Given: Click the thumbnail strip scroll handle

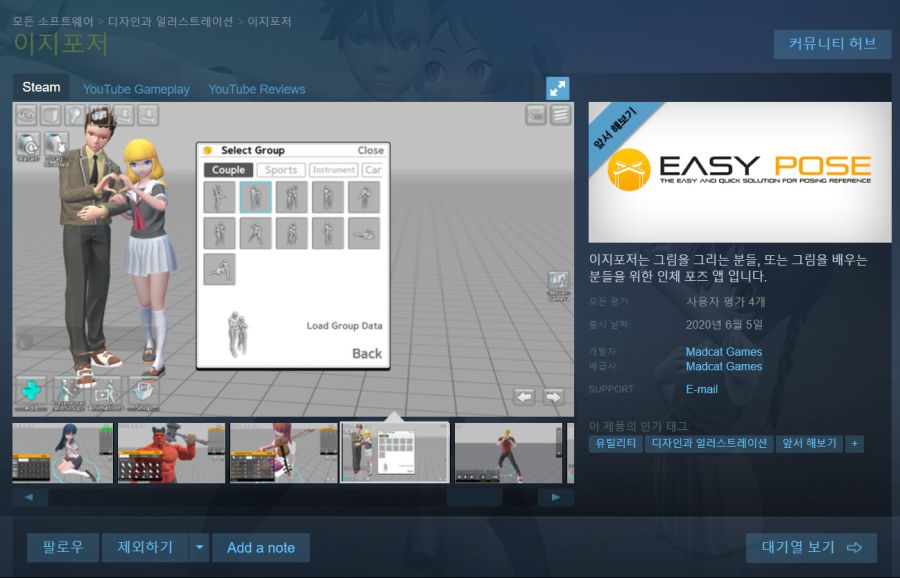Looking at the screenshot, I should [474, 497].
